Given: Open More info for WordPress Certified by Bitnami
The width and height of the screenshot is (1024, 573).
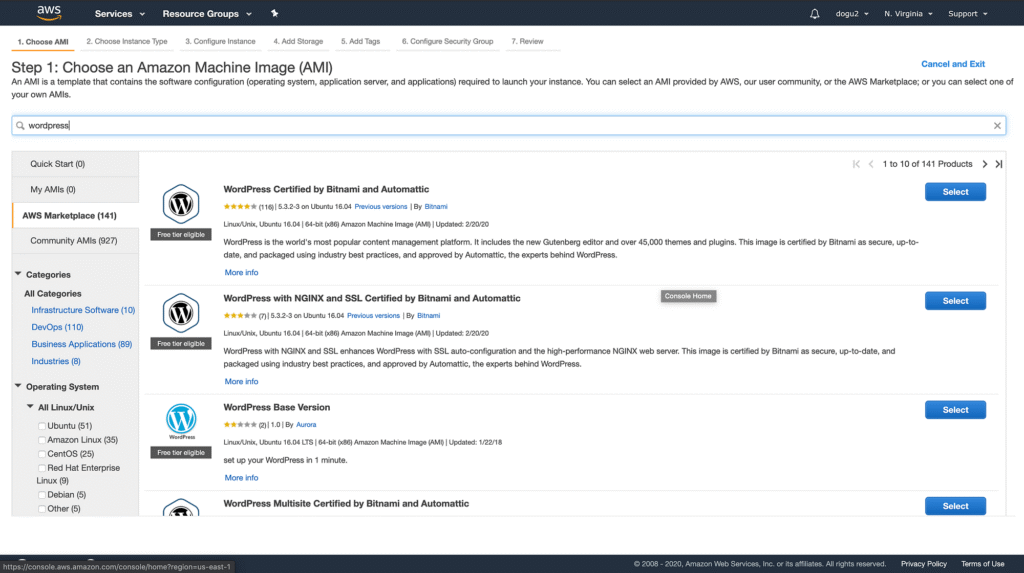Looking at the screenshot, I should point(241,272).
